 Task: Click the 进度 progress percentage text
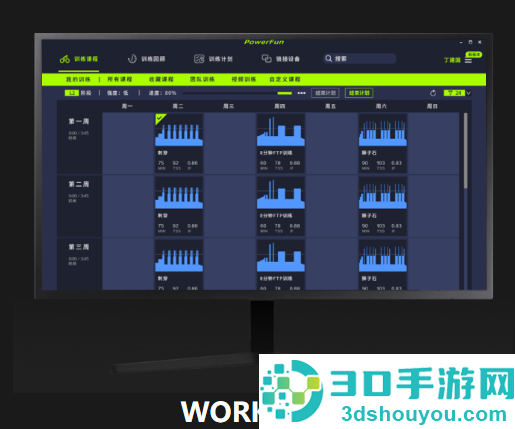[x=162, y=93]
